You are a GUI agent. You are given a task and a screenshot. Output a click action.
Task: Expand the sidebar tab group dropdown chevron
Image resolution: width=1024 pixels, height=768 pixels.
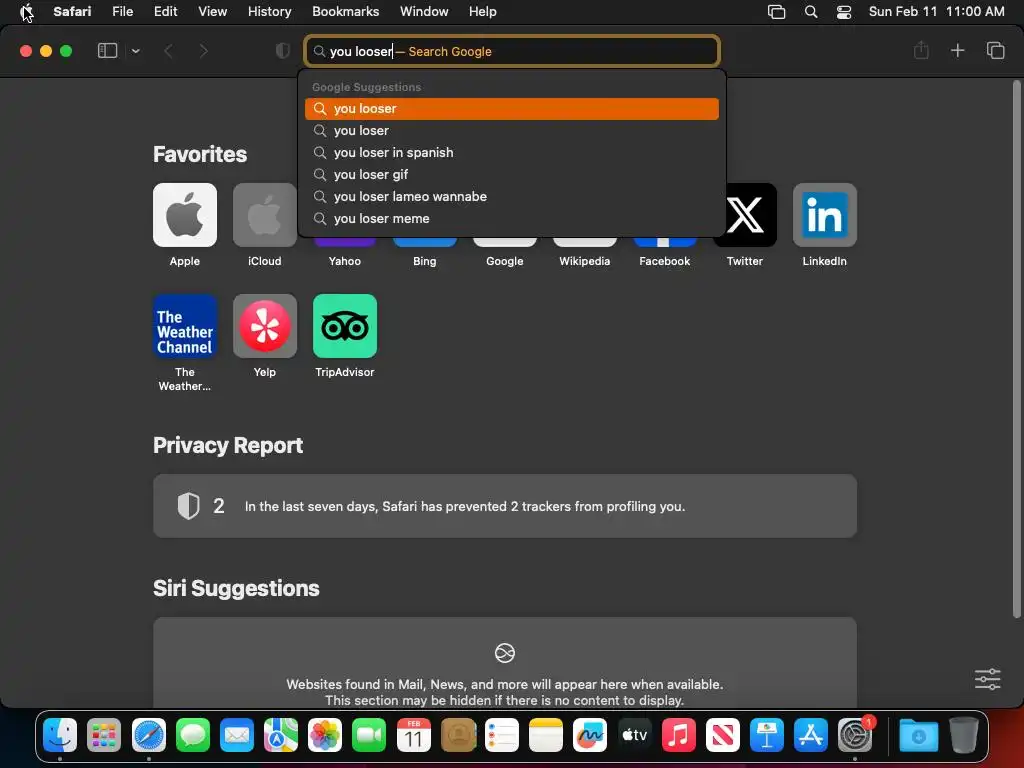(136, 51)
